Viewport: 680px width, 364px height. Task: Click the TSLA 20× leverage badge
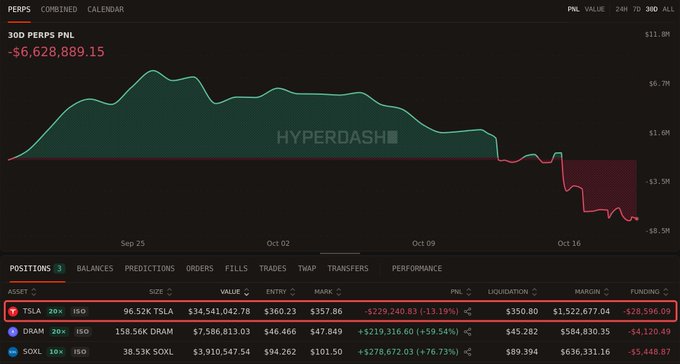click(57, 312)
